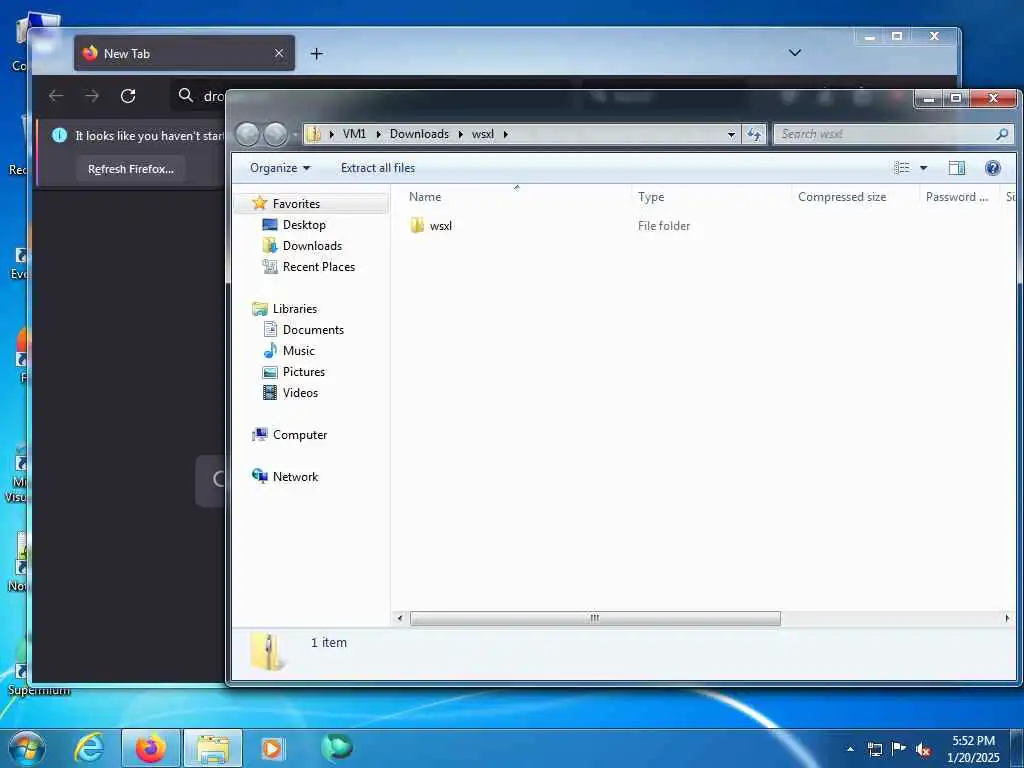Click the change view icon
This screenshot has height=768, width=1024.
901,168
